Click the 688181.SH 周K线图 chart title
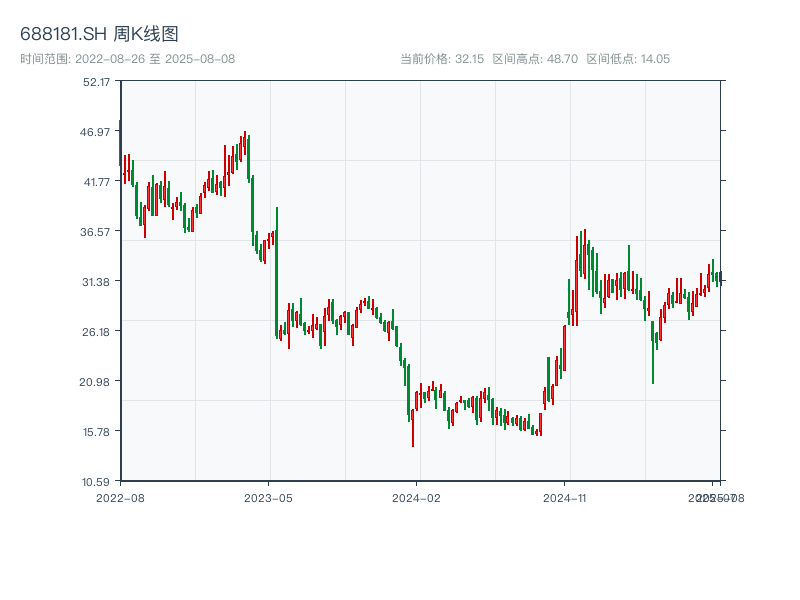This screenshot has height=600, width=800. [99, 35]
